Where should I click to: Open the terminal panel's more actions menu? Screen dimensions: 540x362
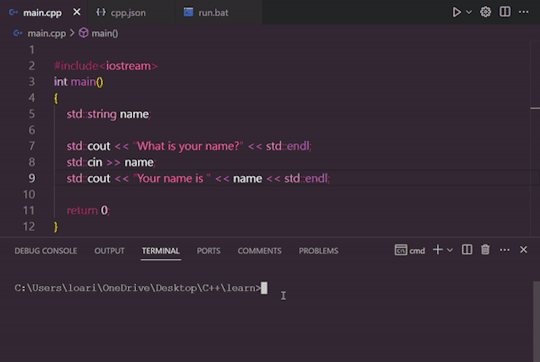pos(505,250)
